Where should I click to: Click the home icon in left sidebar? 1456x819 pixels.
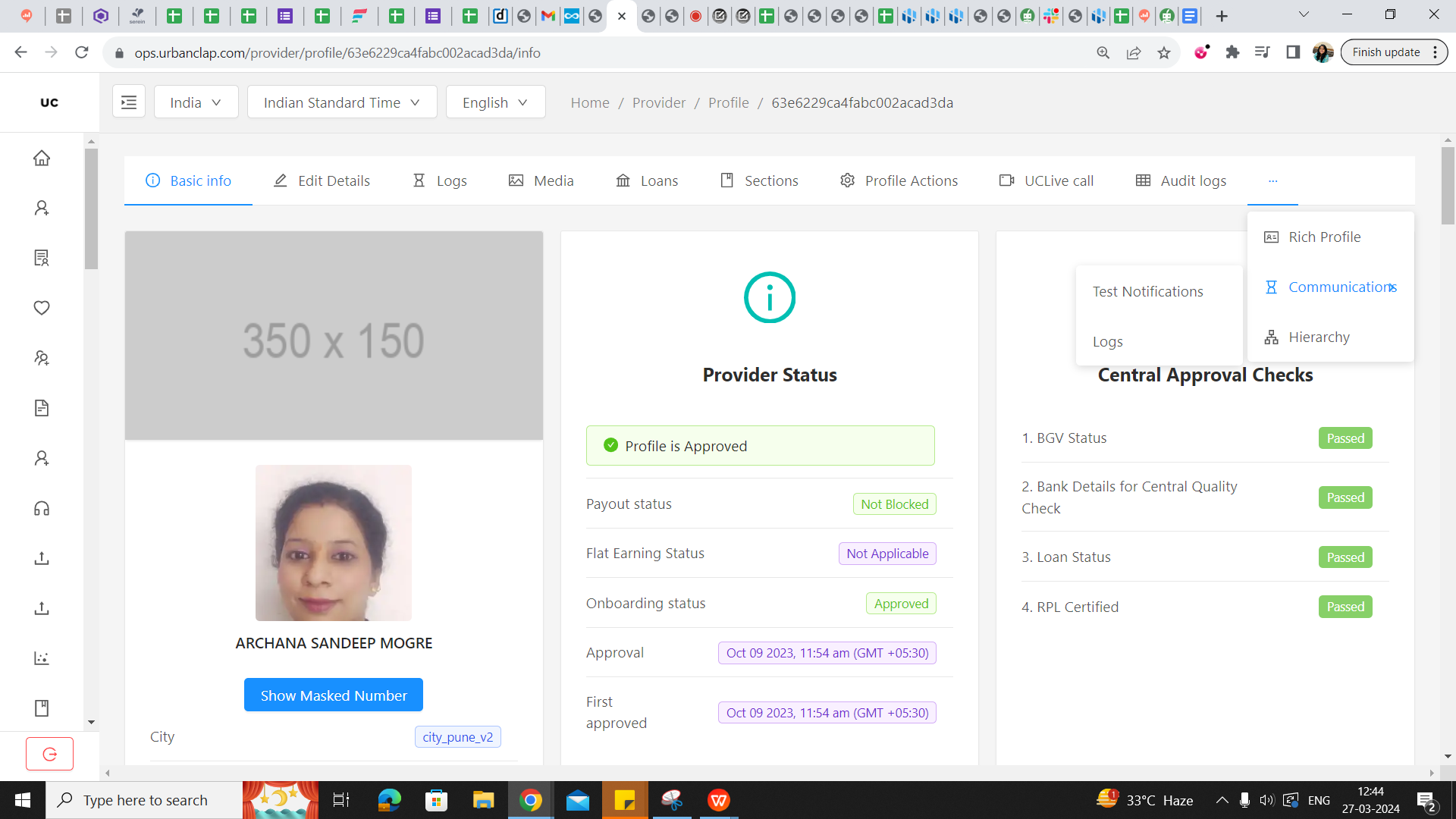[42, 158]
